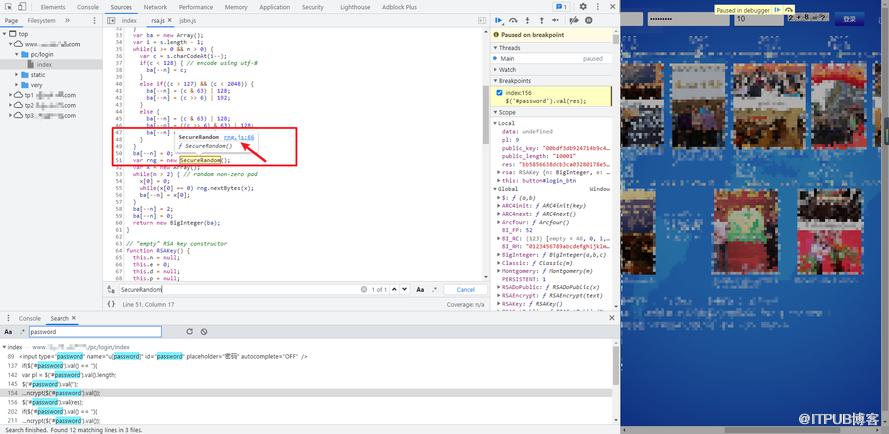The height and width of the screenshot is (434, 889).
Task: Clear the SecureRandom find field
Action: tap(364, 289)
